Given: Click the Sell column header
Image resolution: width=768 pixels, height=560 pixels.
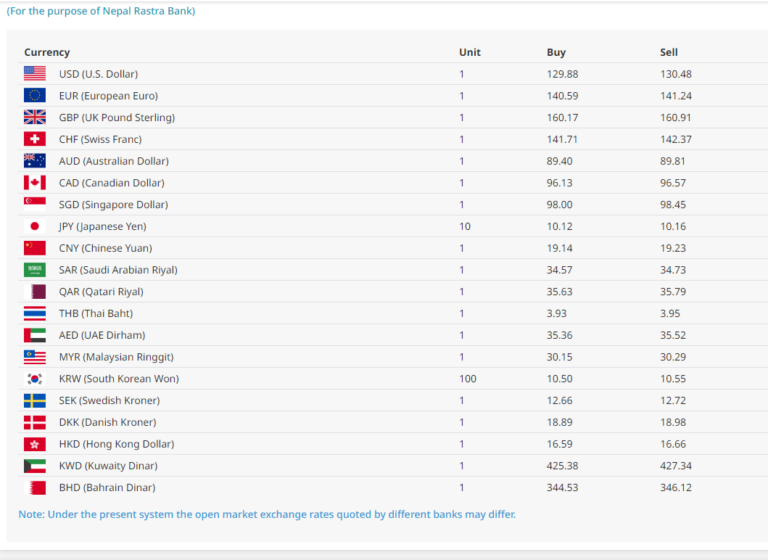Looking at the screenshot, I should point(668,52).
